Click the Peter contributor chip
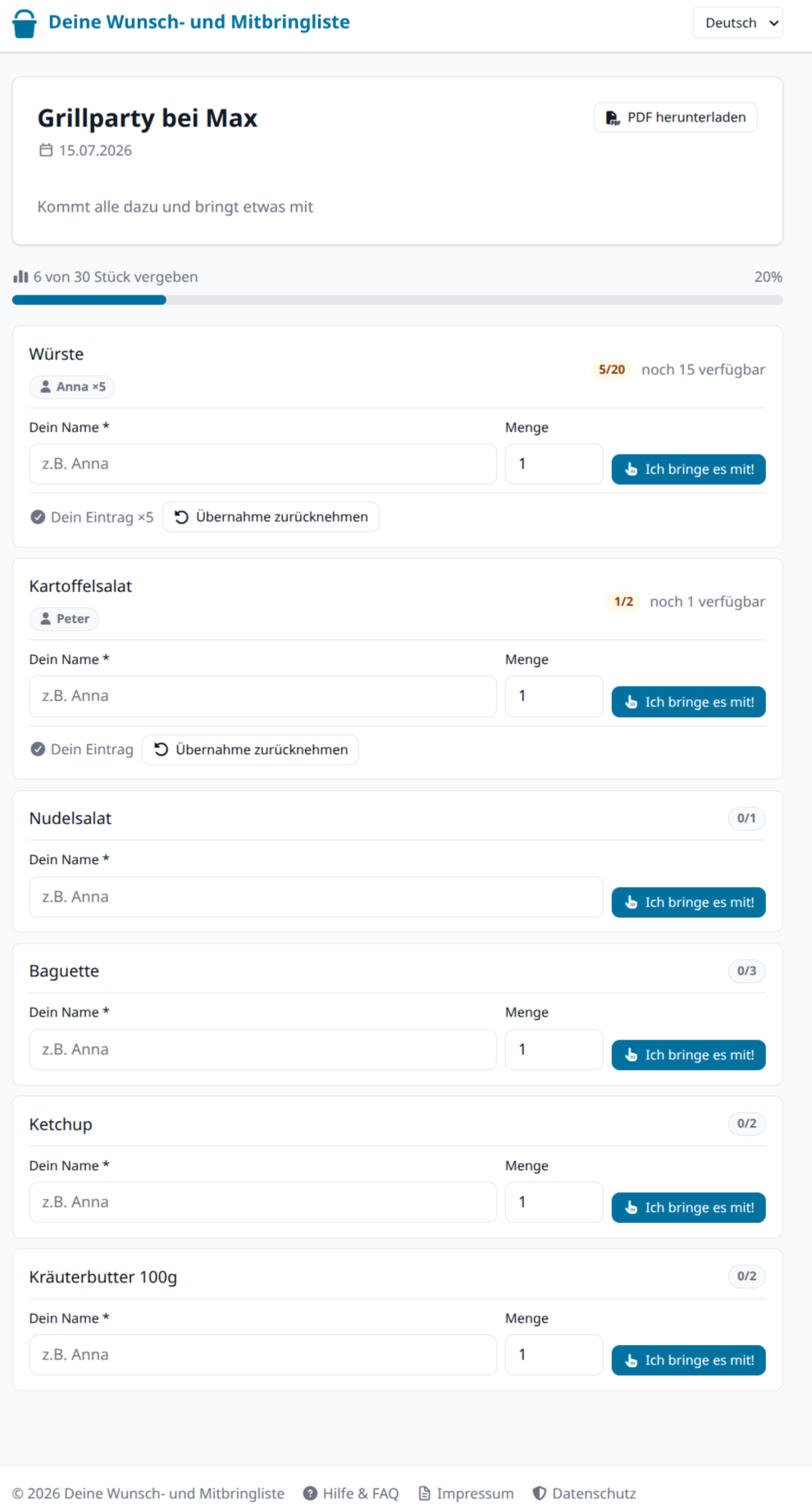812x1509 pixels. (x=64, y=619)
